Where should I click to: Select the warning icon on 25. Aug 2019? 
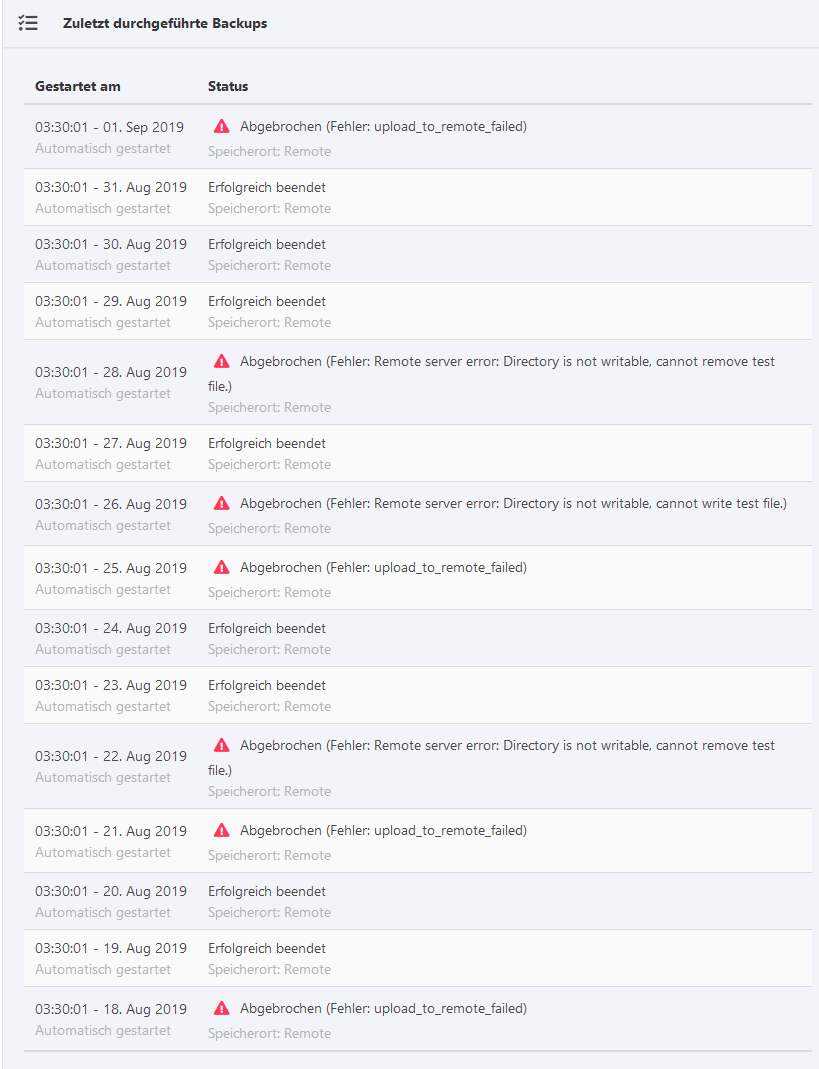click(222, 568)
